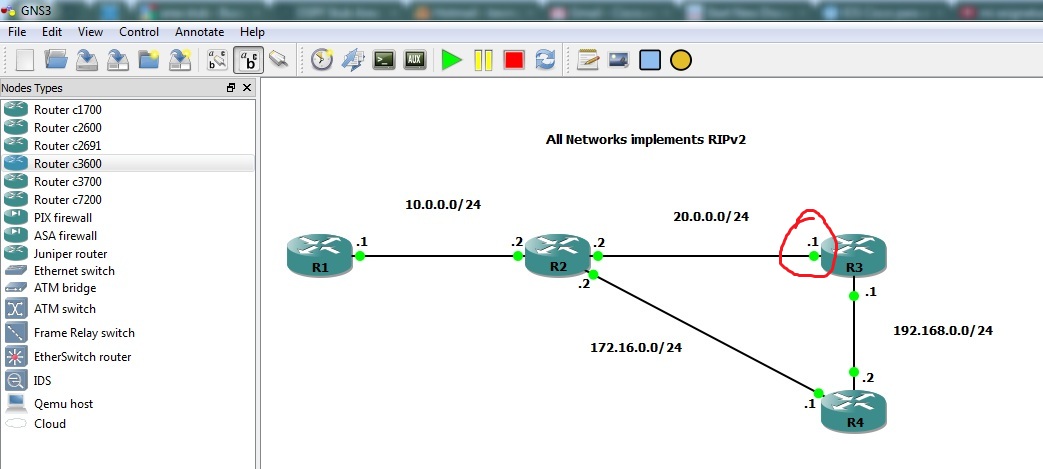
Task: Stop all devices with red square button
Action: pos(514,60)
